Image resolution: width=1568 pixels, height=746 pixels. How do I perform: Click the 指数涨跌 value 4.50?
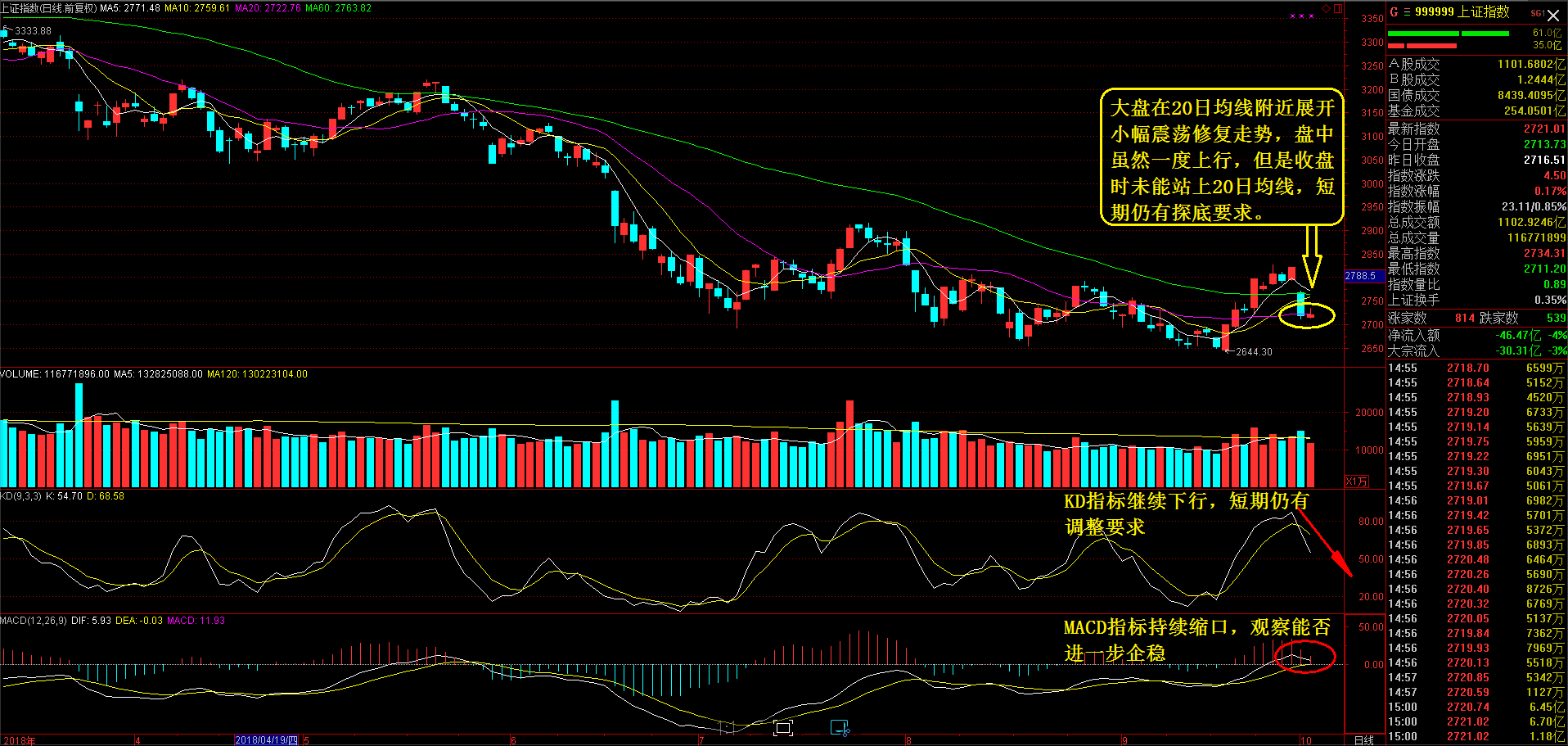(x=1555, y=175)
